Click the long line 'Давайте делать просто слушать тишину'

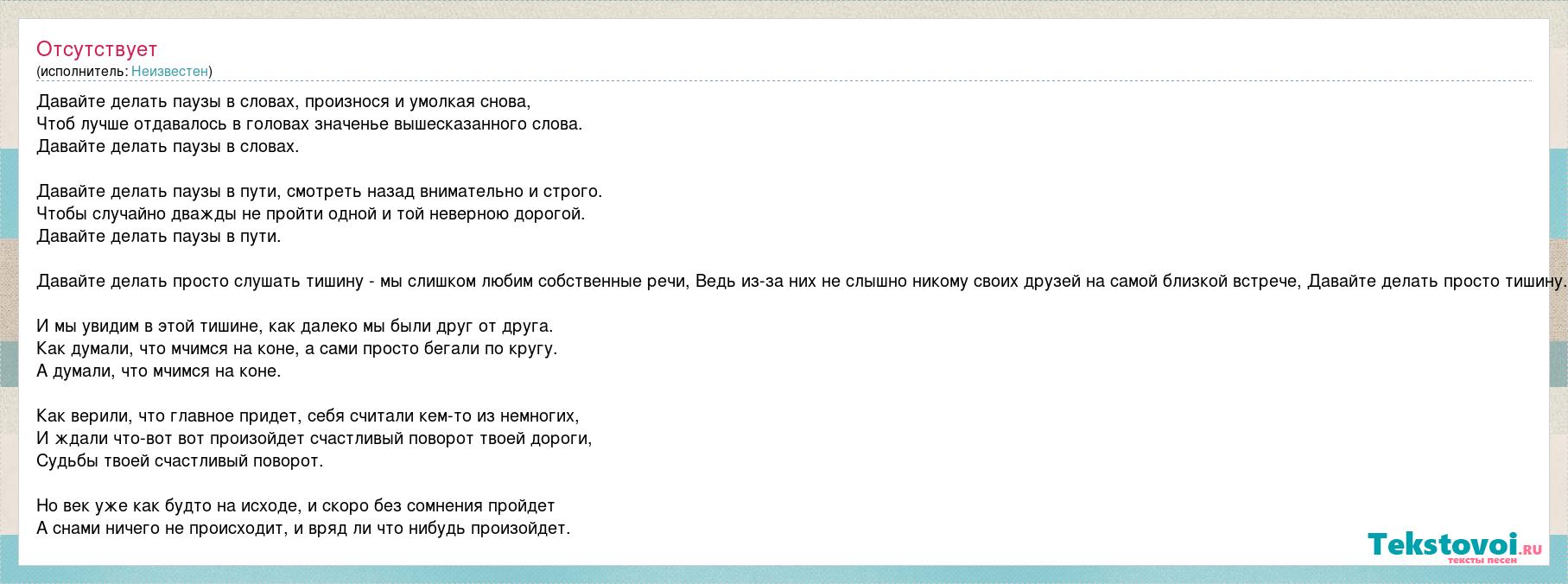(802, 282)
